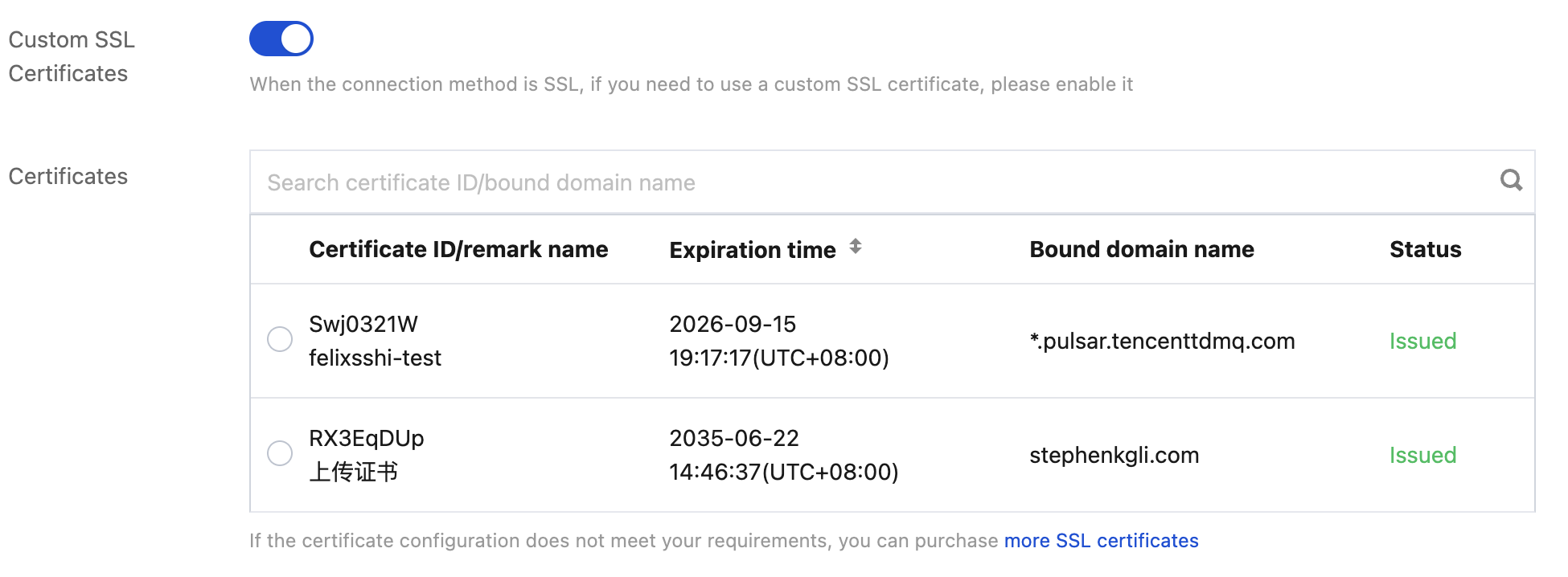Viewport: 1568px width, 577px height.
Task: Click the Expiration time column header
Action: [753, 250]
